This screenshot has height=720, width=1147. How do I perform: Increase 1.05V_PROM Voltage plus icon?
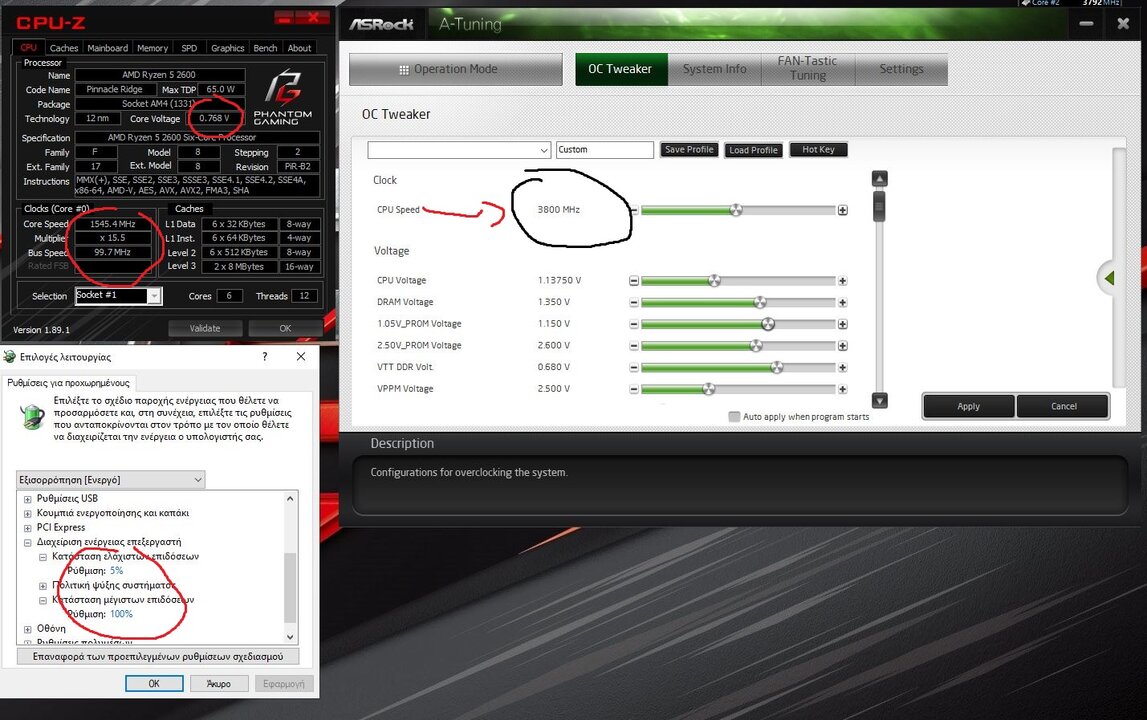click(843, 324)
